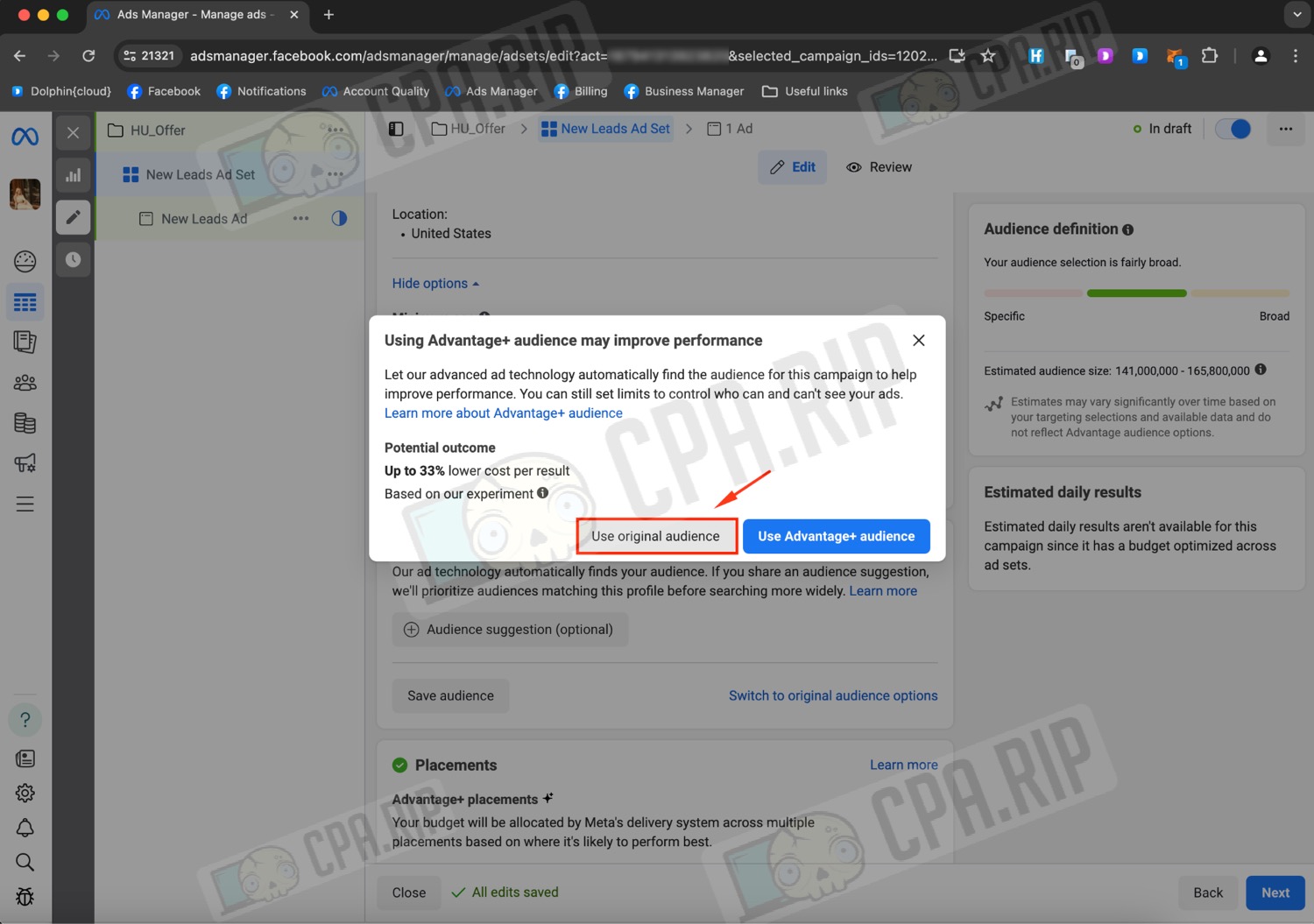Screen dimensions: 1314x924
Task: Add an Audience suggestion (optional)
Action: (x=510, y=630)
